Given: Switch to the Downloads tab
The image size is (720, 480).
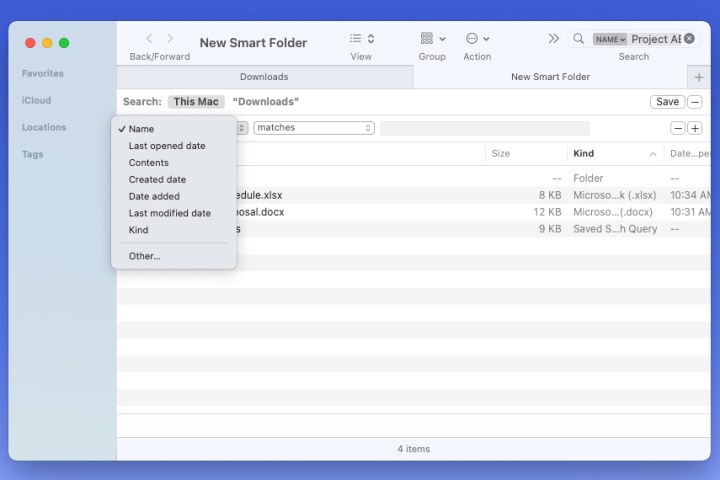Looking at the screenshot, I should (x=264, y=77).
